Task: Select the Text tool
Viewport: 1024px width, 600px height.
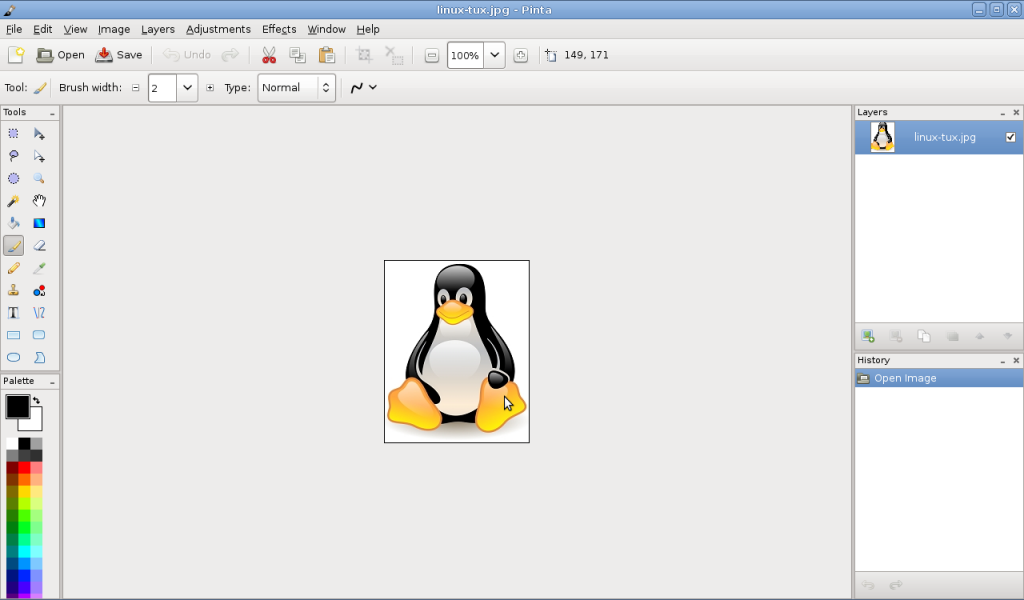Action: 14,313
